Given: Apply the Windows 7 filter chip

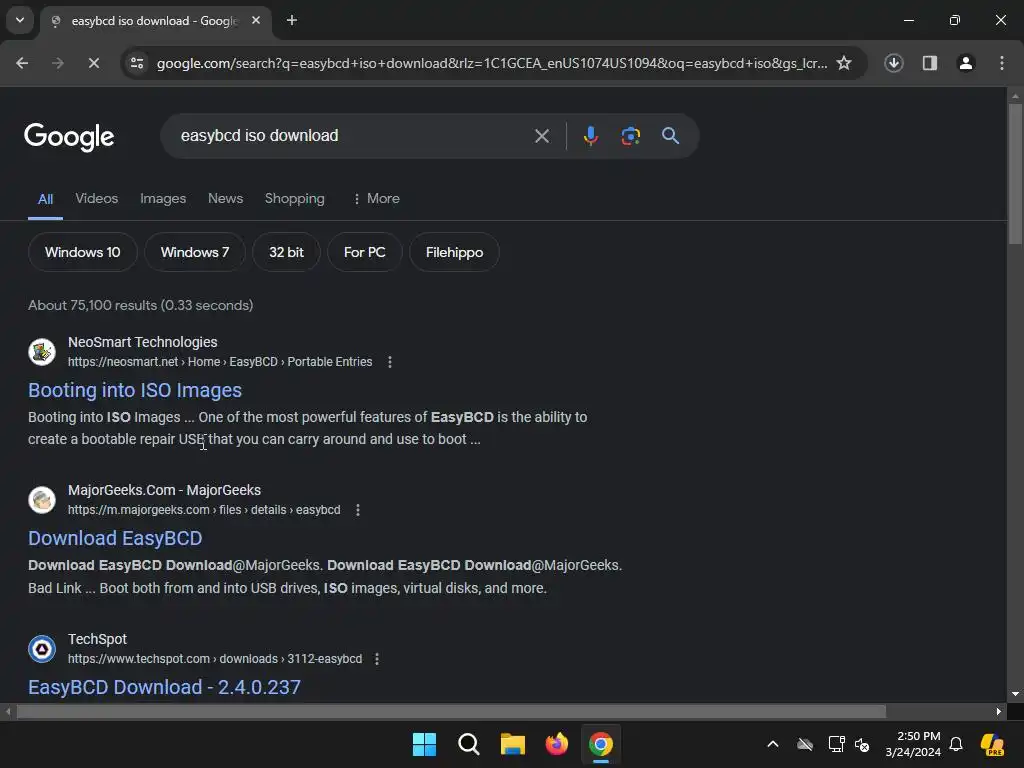Looking at the screenshot, I should (195, 252).
